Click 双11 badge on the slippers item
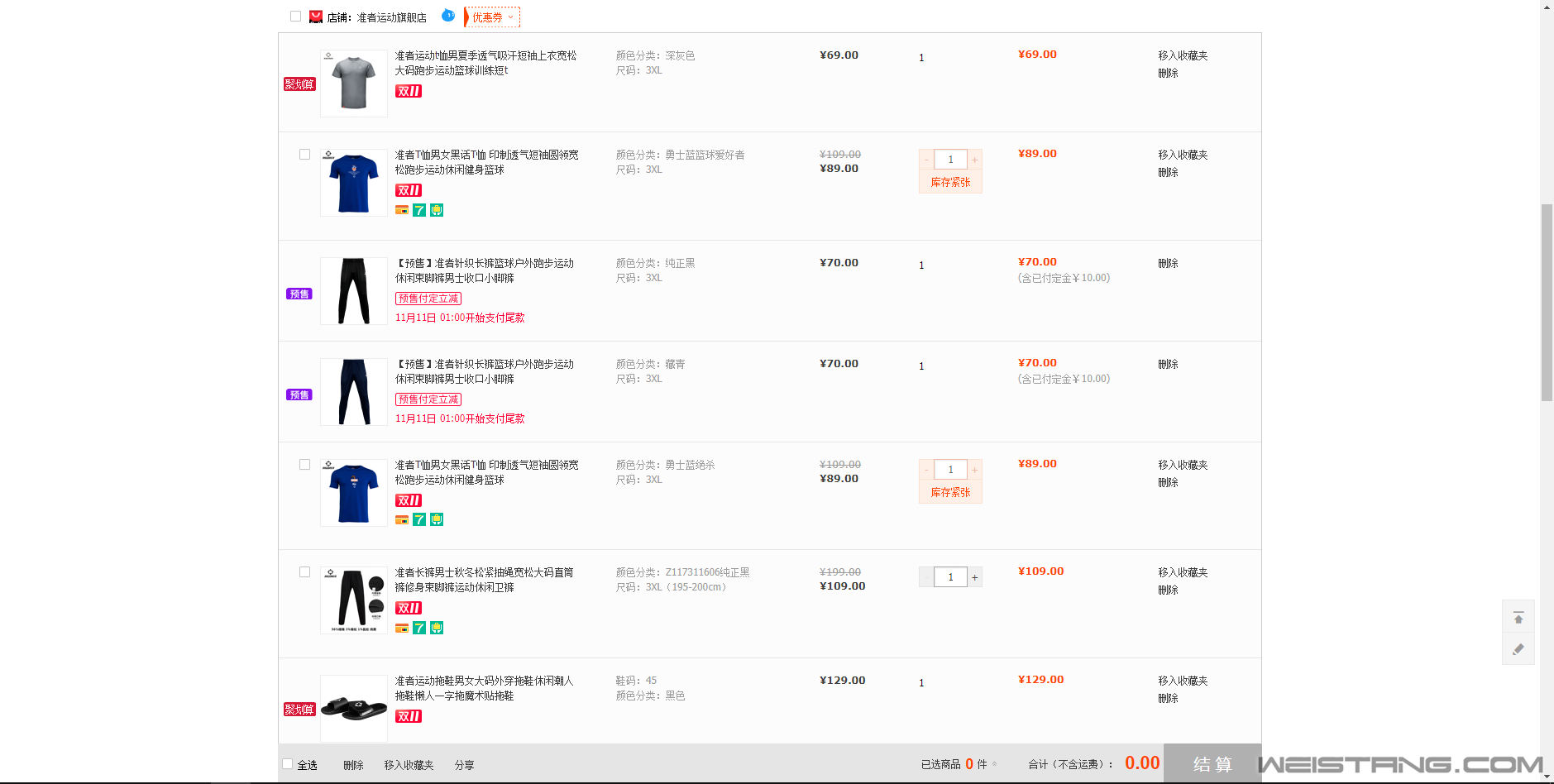Viewport: 1554px width, 784px height. tap(409, 716)
